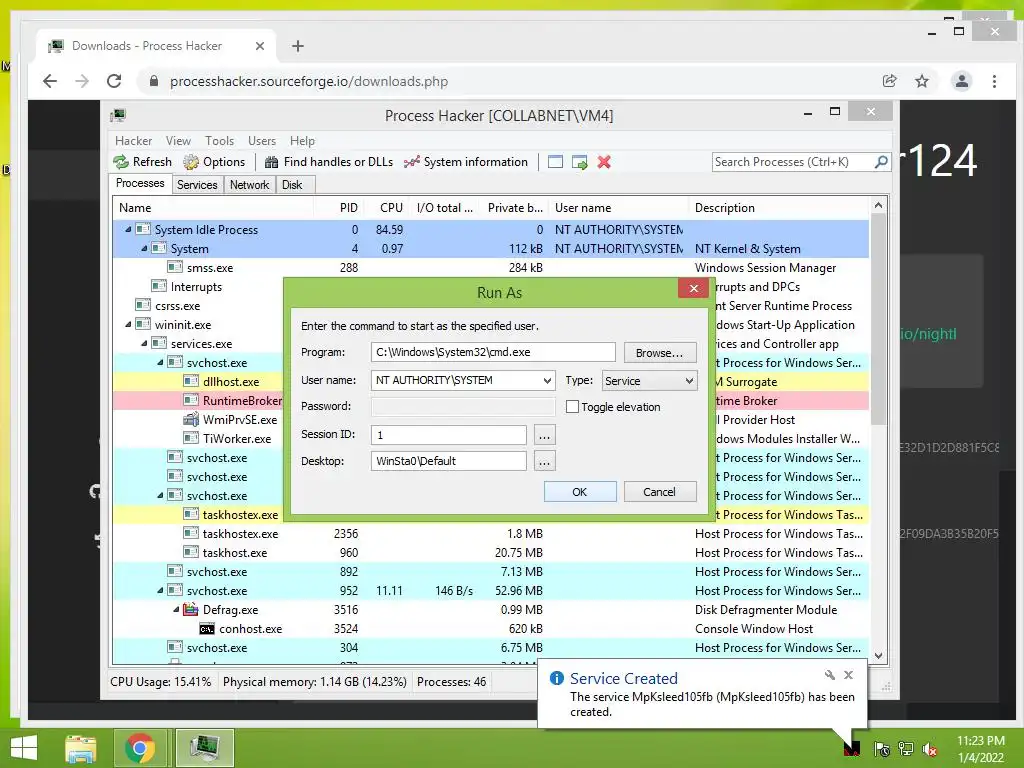Collapse svchost.exe PID 952 node
Screen dimensions: 1024x768
pos(161,590)
